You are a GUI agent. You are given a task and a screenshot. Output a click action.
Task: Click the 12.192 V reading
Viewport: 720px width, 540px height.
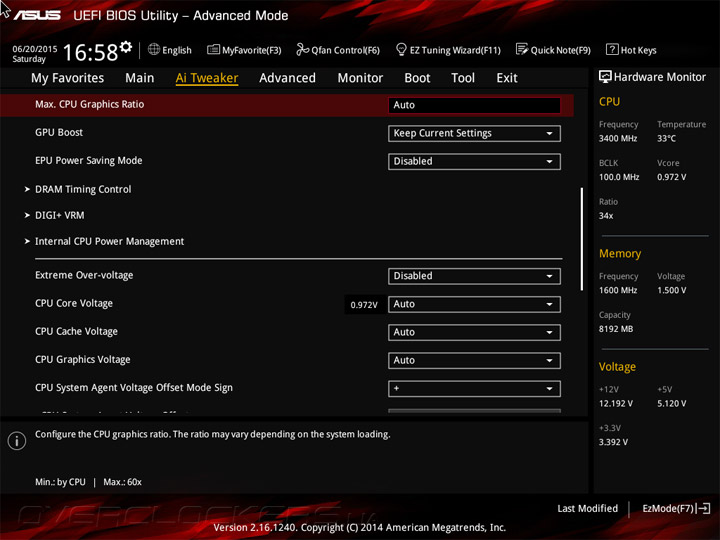pos(616,404)
